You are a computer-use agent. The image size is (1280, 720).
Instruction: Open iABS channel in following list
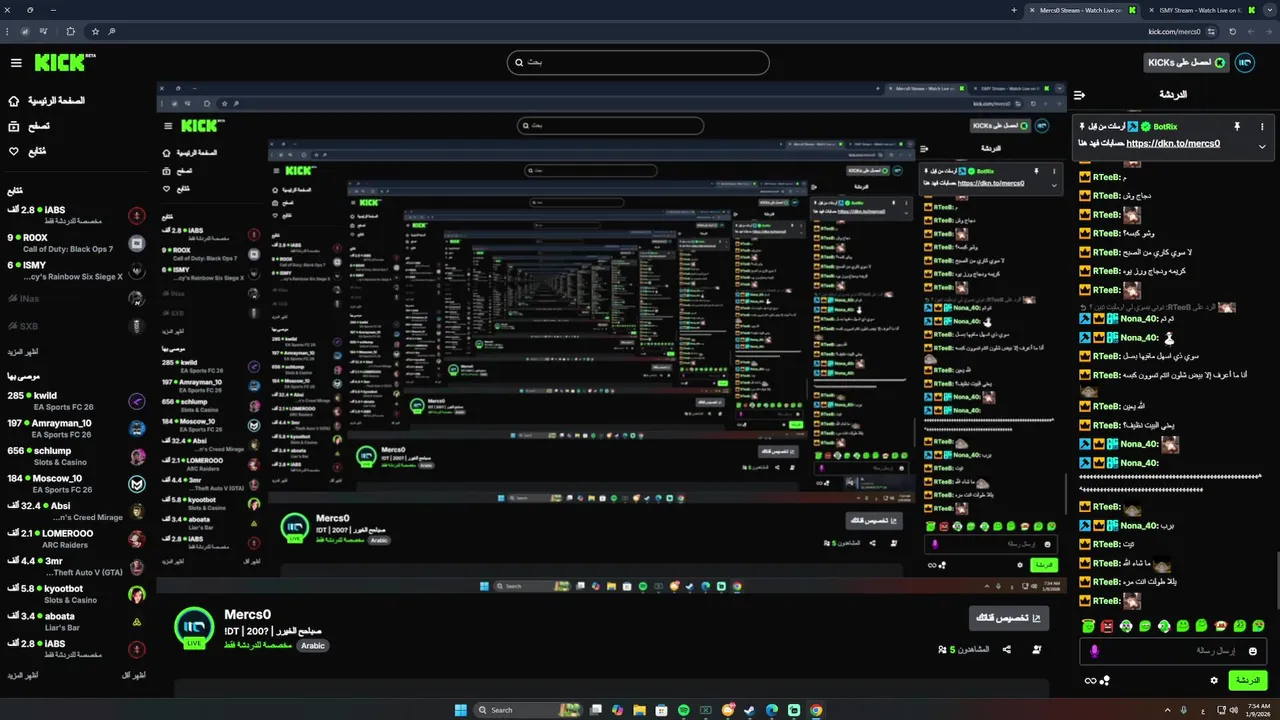coord(75,216)
